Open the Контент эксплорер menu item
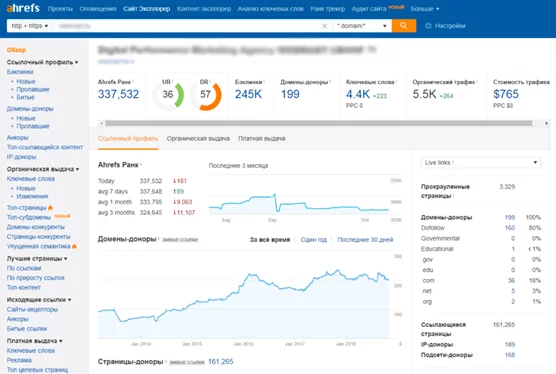The width and height of the screenshot is (556, 374). pos(204,9)
